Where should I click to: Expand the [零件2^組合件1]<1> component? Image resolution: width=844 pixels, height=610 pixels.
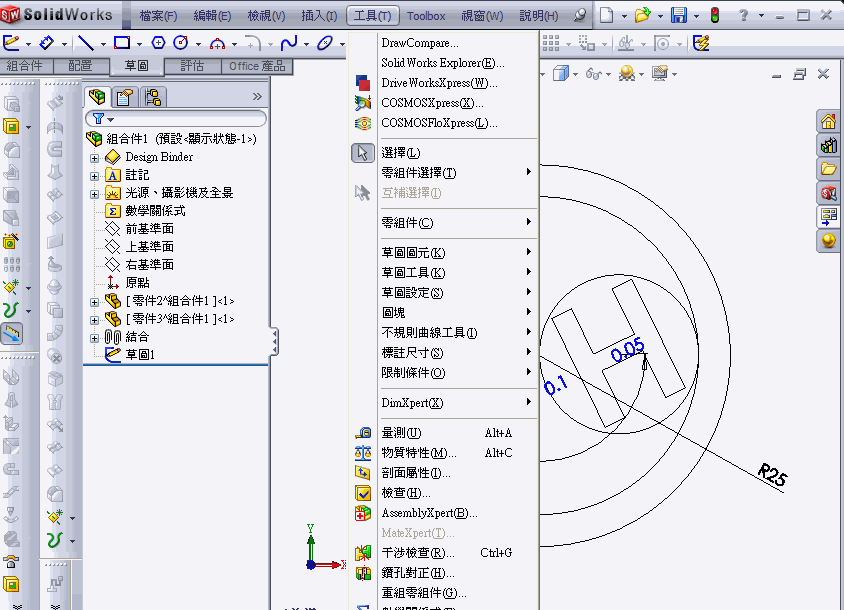pos(94,302)
